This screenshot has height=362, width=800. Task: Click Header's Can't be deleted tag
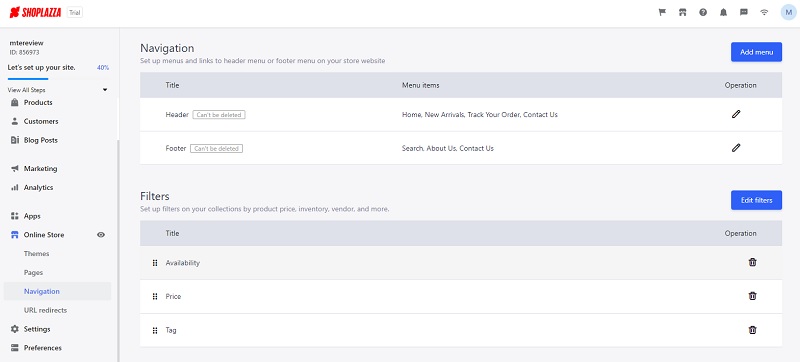coord(219,115)
